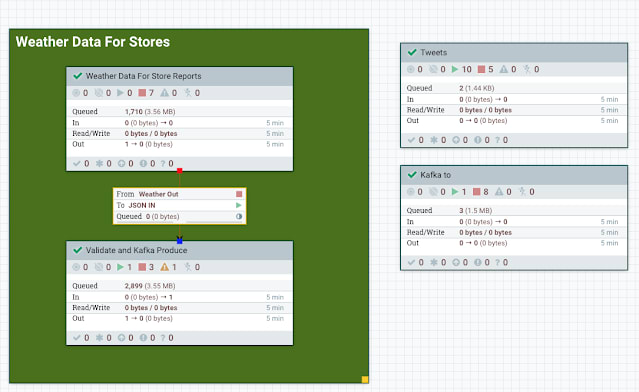Click the orange warning triangle in Validate and Kafka Produce

point(164,267)
